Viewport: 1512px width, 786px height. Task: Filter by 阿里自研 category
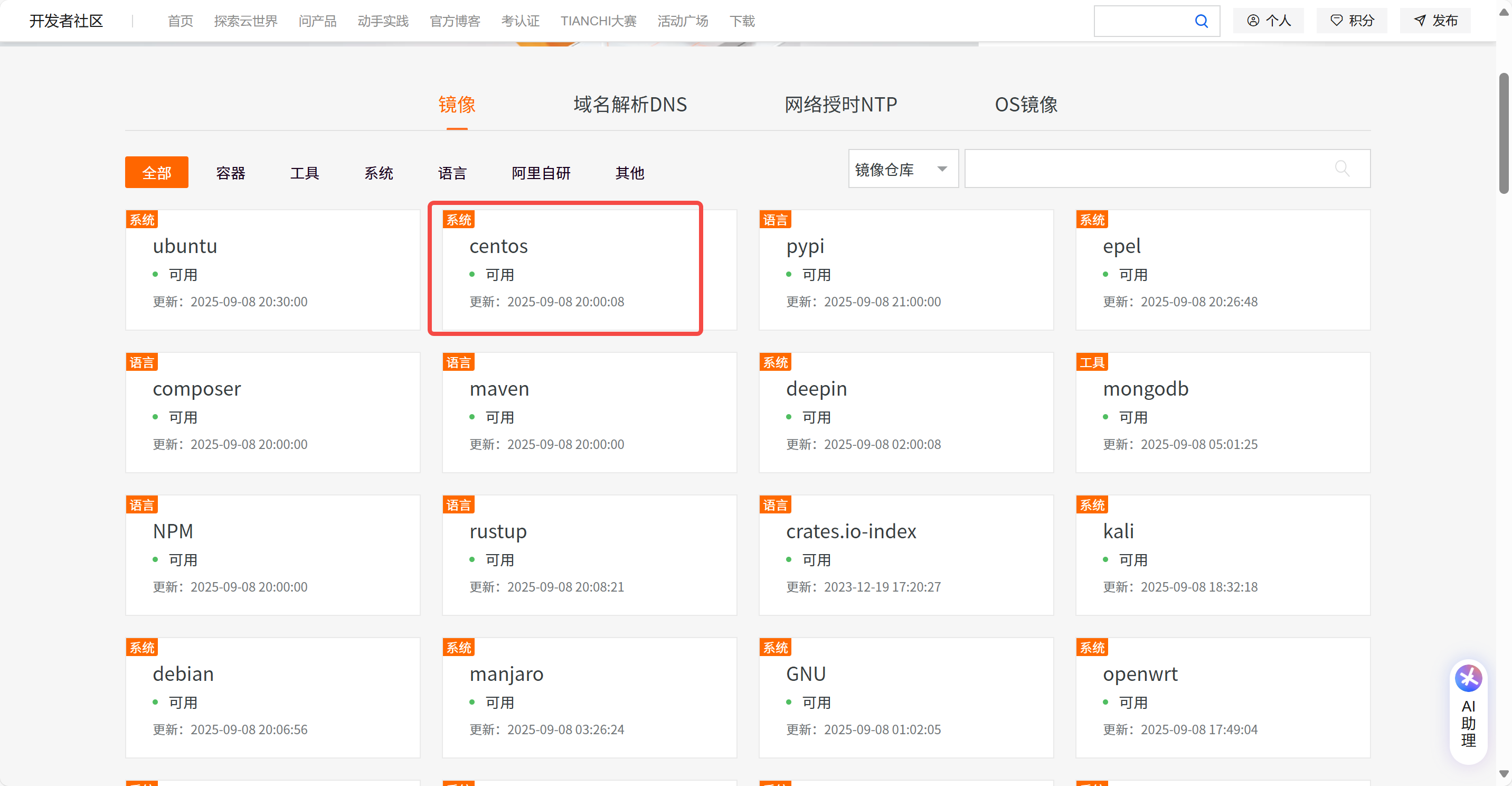pos(541,173)
